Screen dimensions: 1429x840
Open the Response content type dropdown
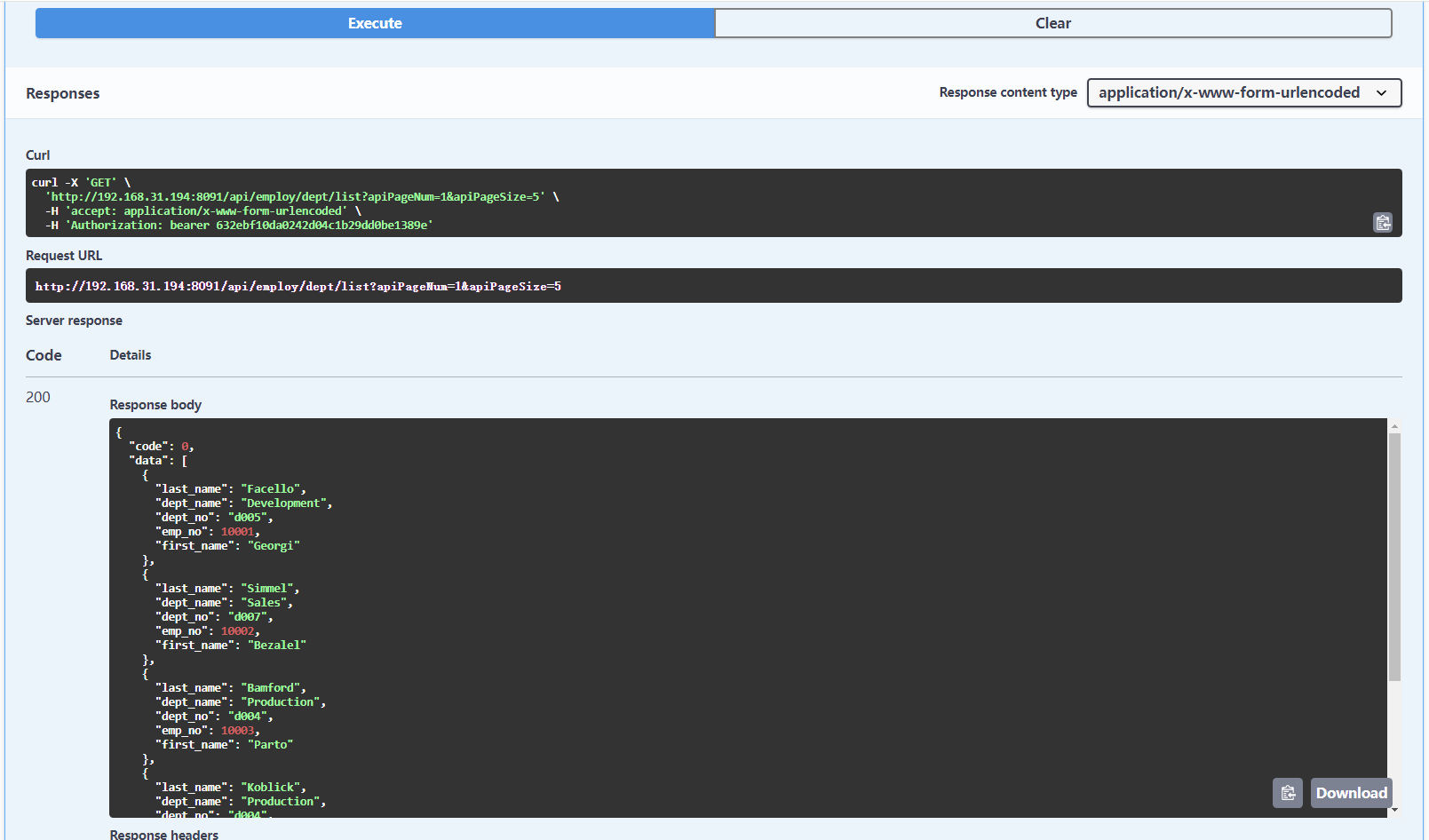pos(1244,92)
